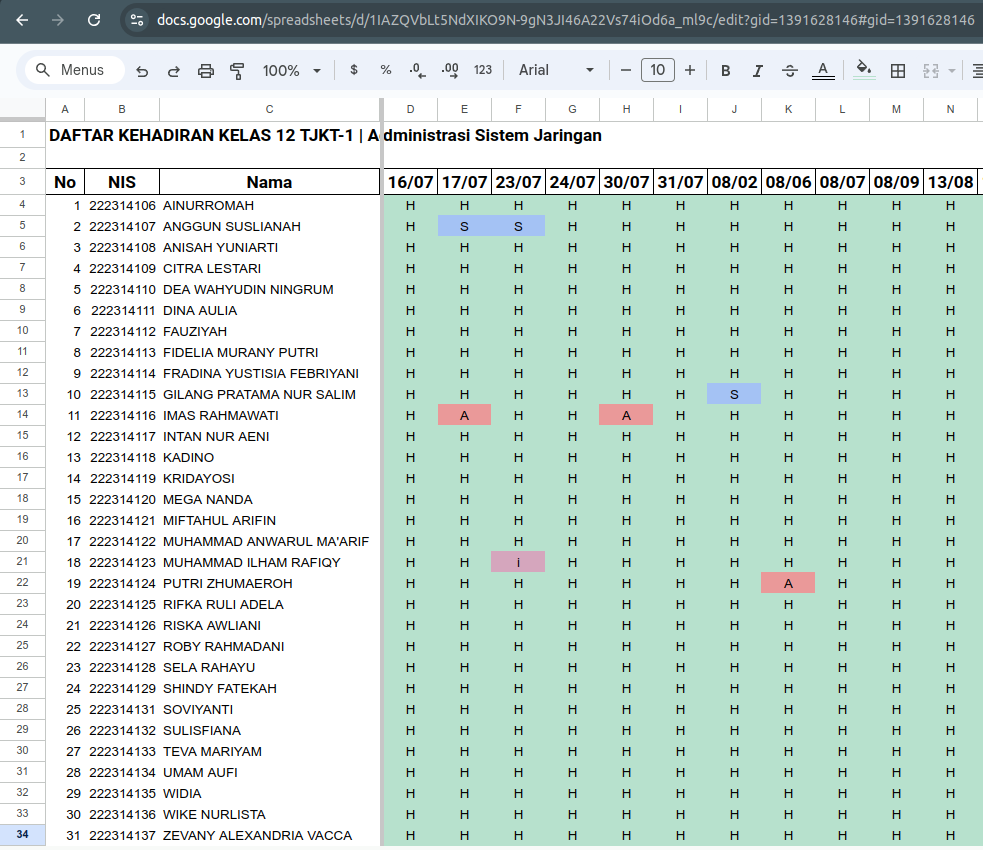Activate the paint format tool
The width and height of the screenshot is (983, 850).
tap(237, 70)
